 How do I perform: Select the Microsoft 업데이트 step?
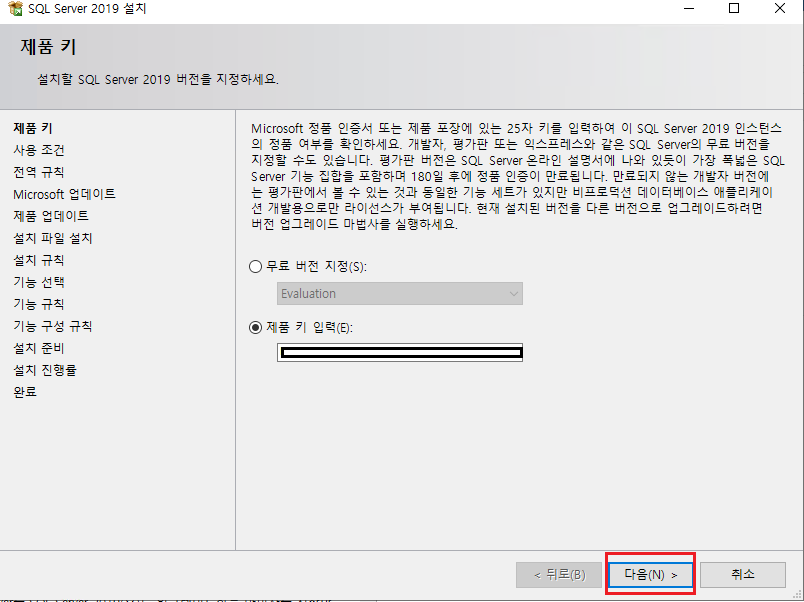pyautogui.click(x=65, y=194)
